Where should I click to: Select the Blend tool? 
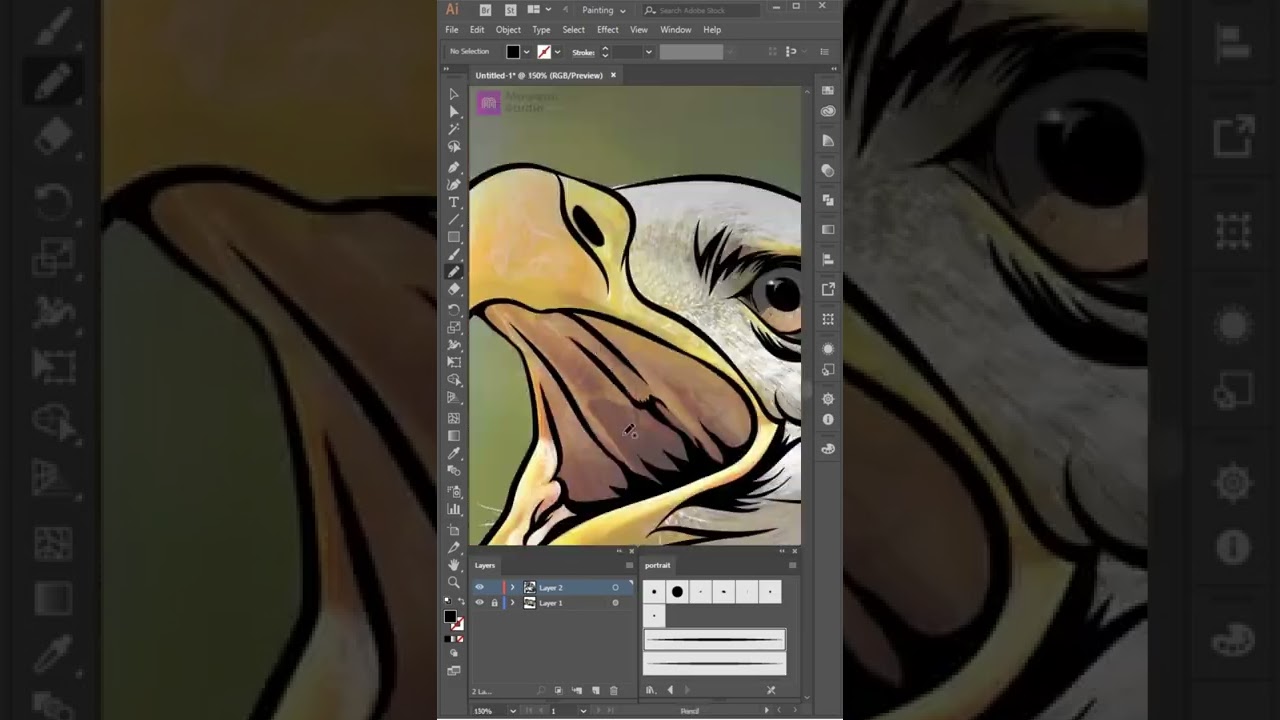pyautogui.click(x=454, y=470)
